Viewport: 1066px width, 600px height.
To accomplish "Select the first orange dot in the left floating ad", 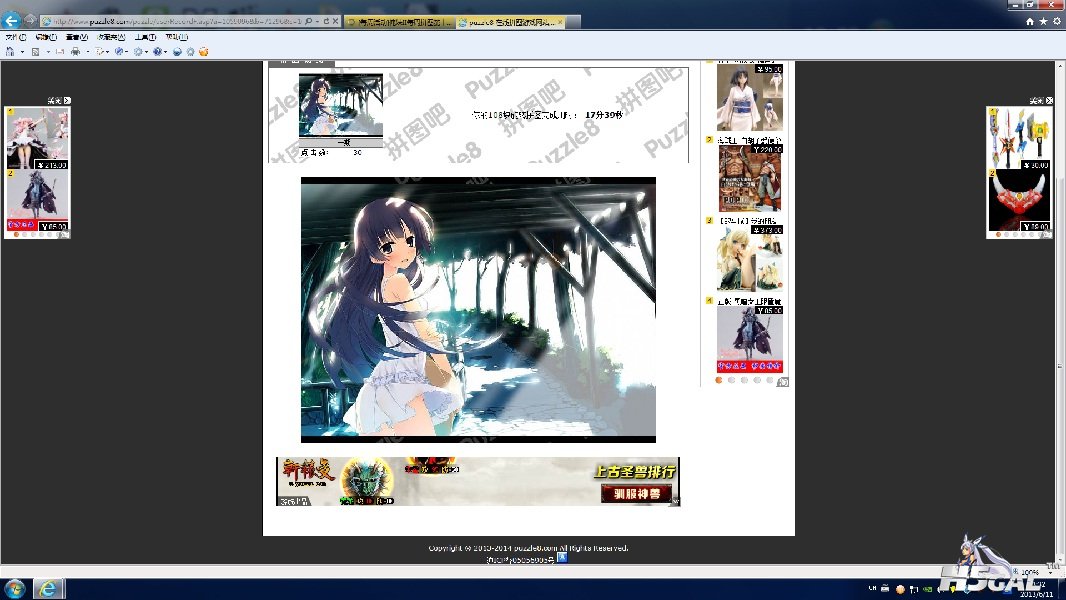I will click(16, 234).
